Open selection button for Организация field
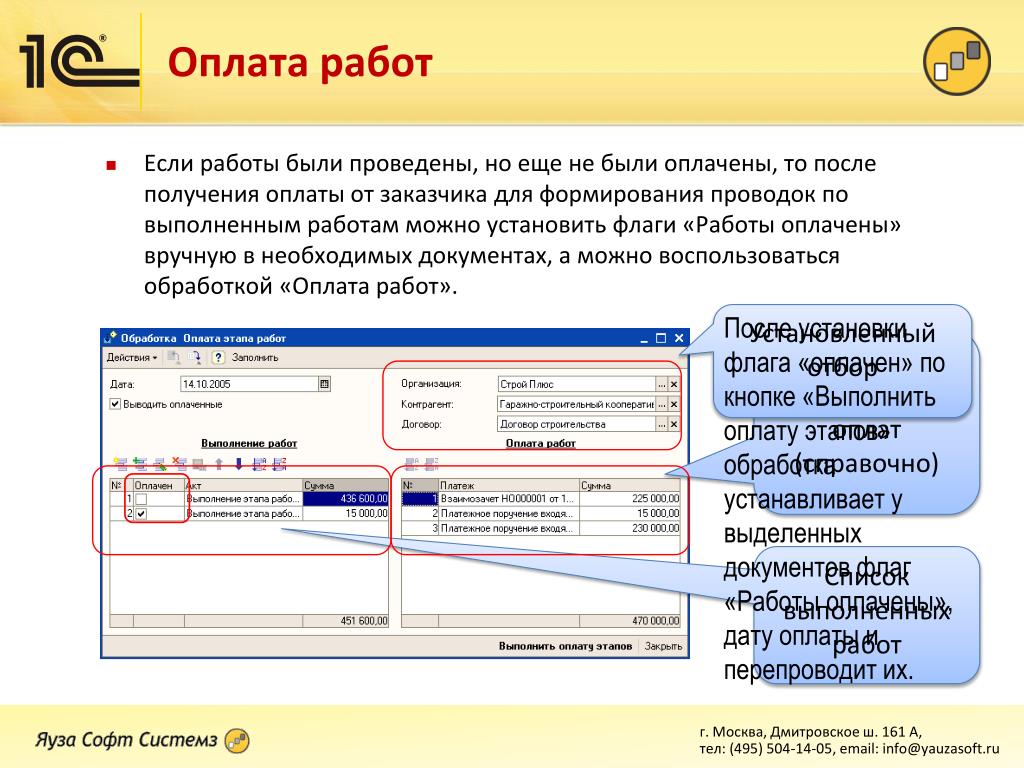Screen dimensions: 1024x768 (662, 385)
